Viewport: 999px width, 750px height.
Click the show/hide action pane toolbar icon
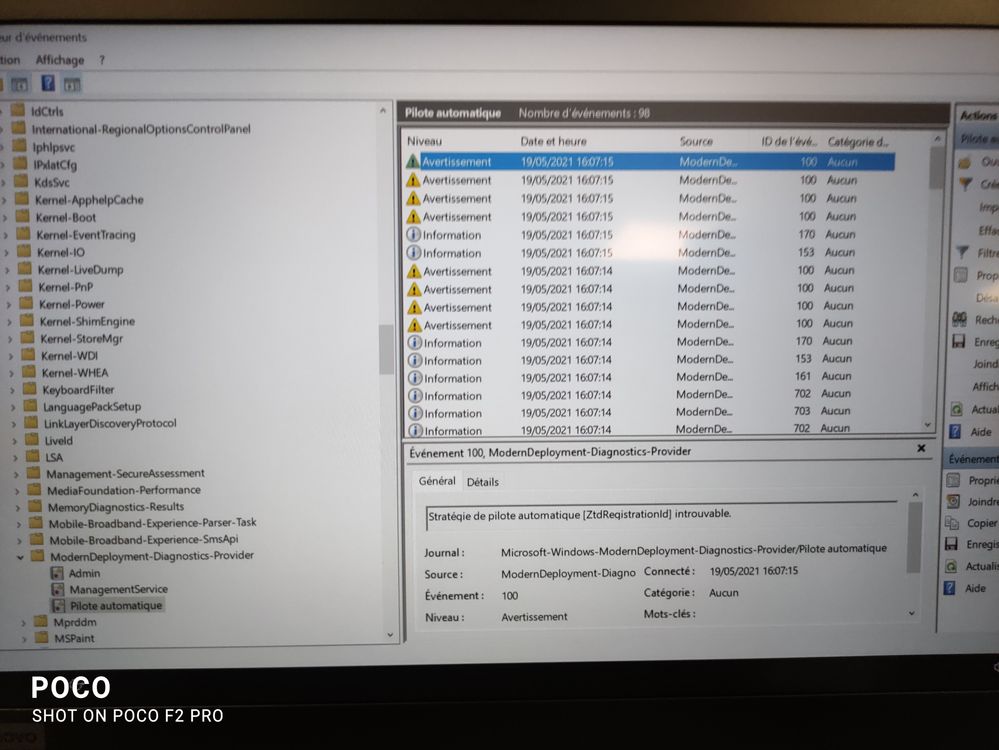click(72, 84)
